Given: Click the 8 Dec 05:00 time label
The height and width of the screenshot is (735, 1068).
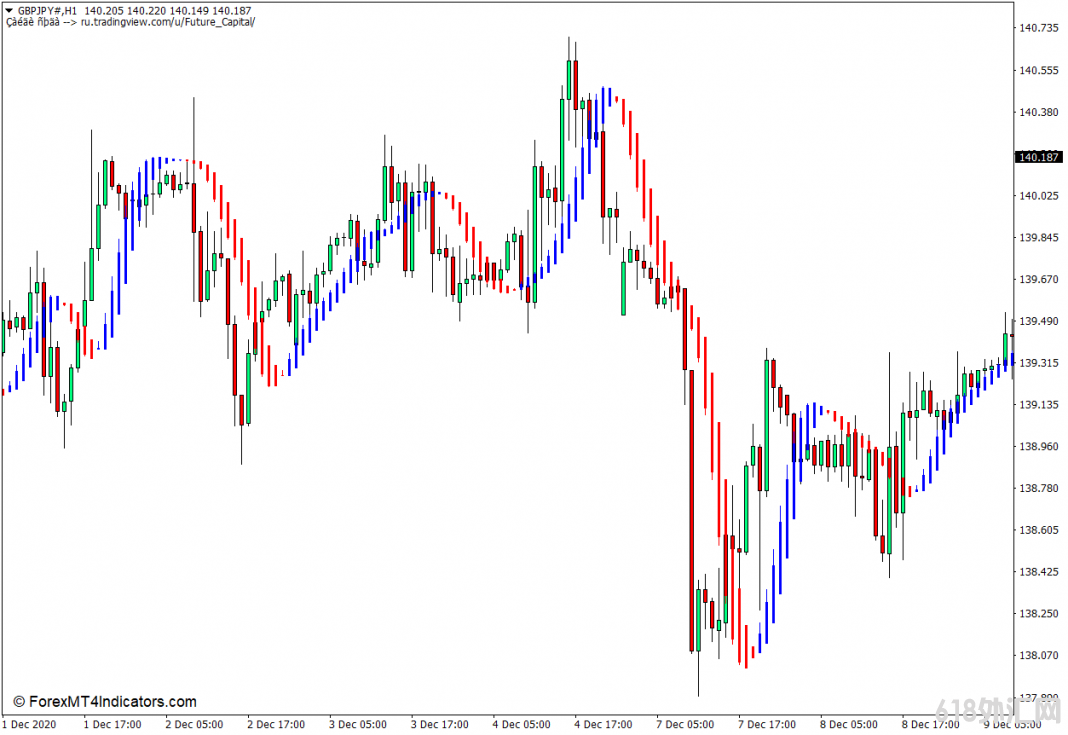Looking at the screenshot, I should (x=849, y=724).
